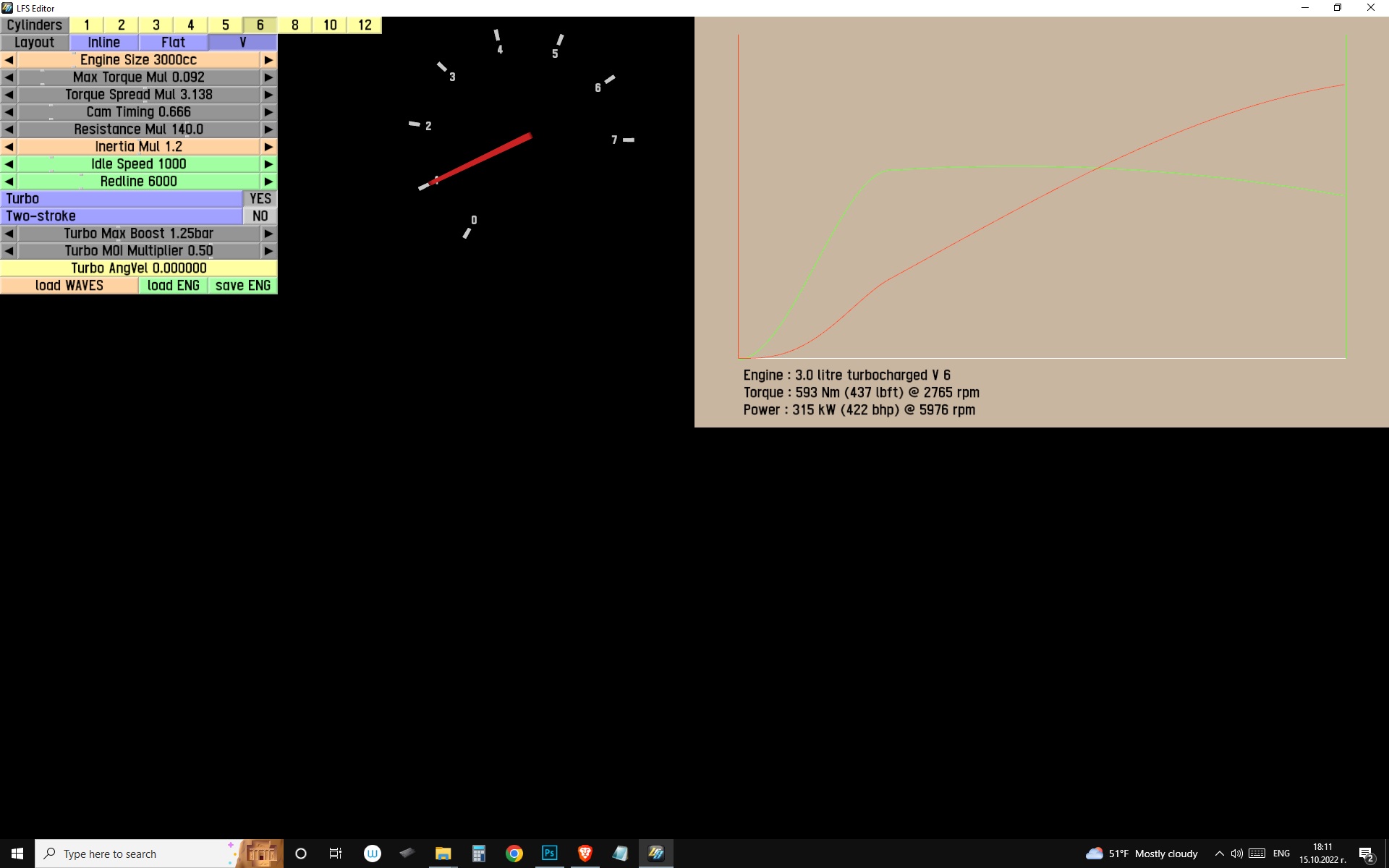Increase Resistance Mul right arrow
The height and width of the screenshot is (868, 1389).
pos(268,129)
